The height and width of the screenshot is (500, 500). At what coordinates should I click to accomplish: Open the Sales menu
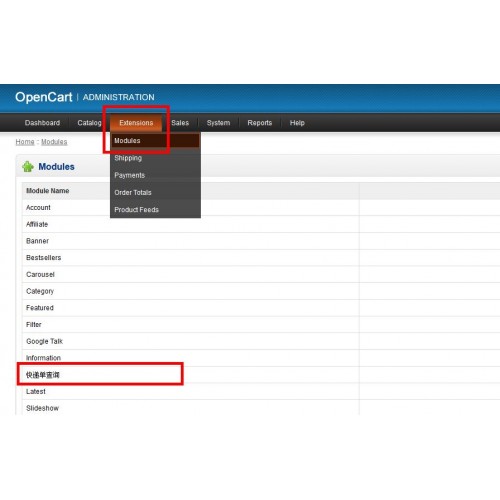[180, 123]
